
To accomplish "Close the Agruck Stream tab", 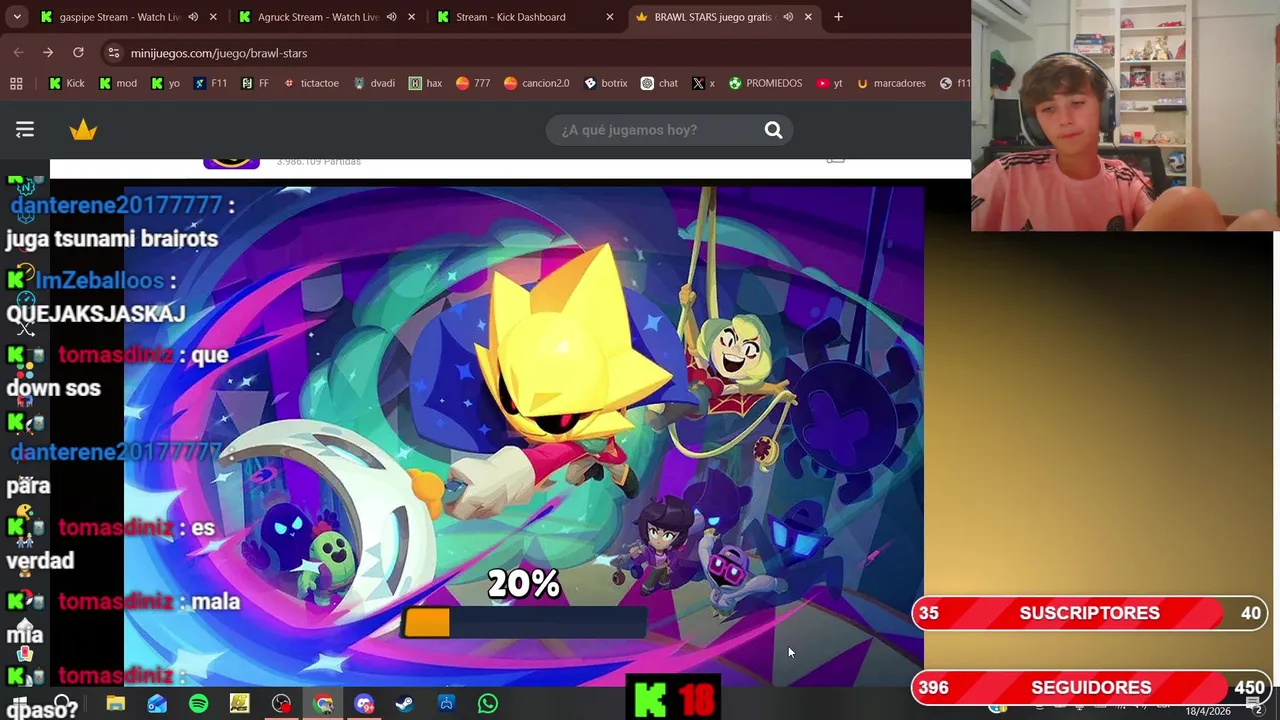I will tap(411, 17).
